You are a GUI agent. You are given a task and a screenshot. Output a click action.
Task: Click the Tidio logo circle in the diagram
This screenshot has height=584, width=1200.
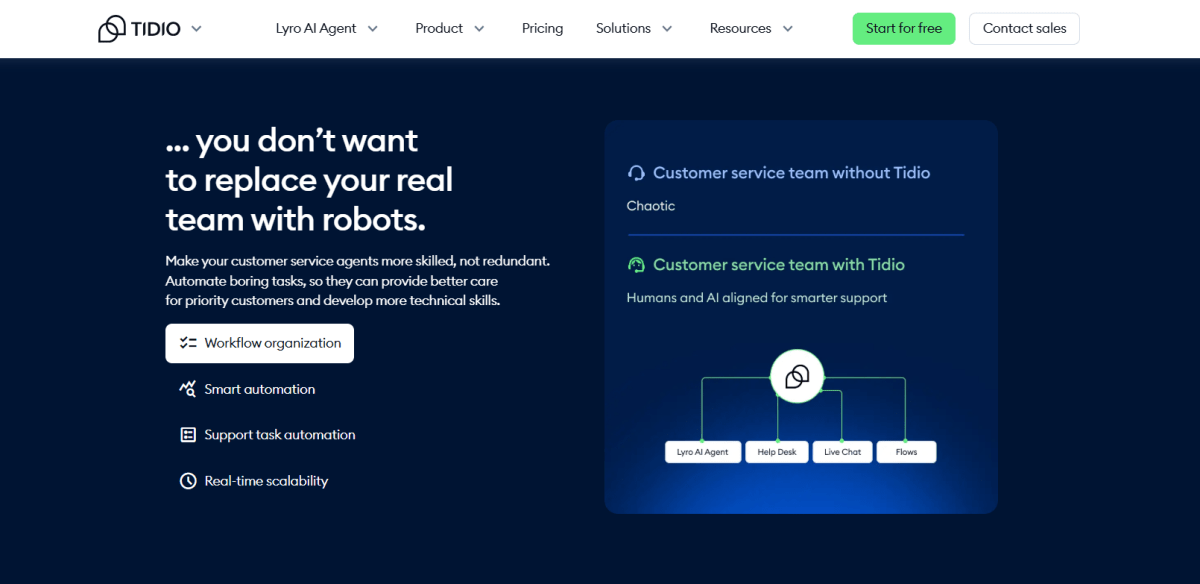coord(797,377)
